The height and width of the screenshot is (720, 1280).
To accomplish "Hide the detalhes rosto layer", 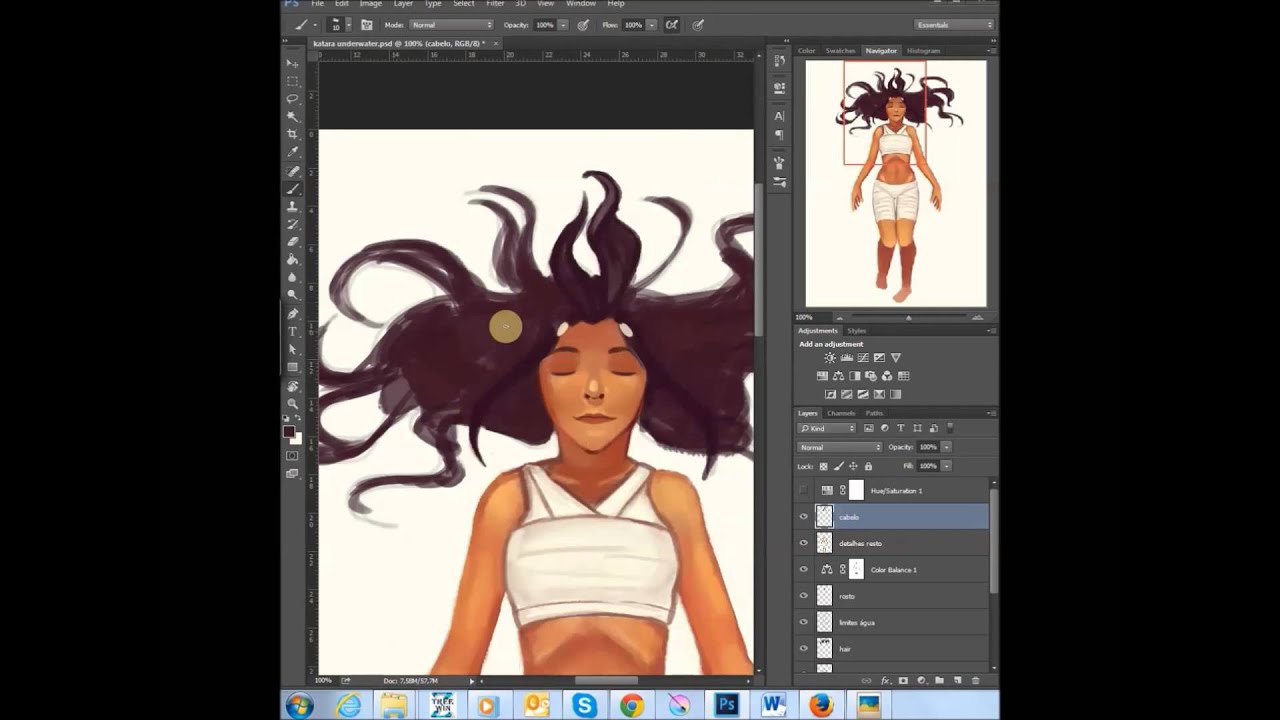I will (803, 543).
